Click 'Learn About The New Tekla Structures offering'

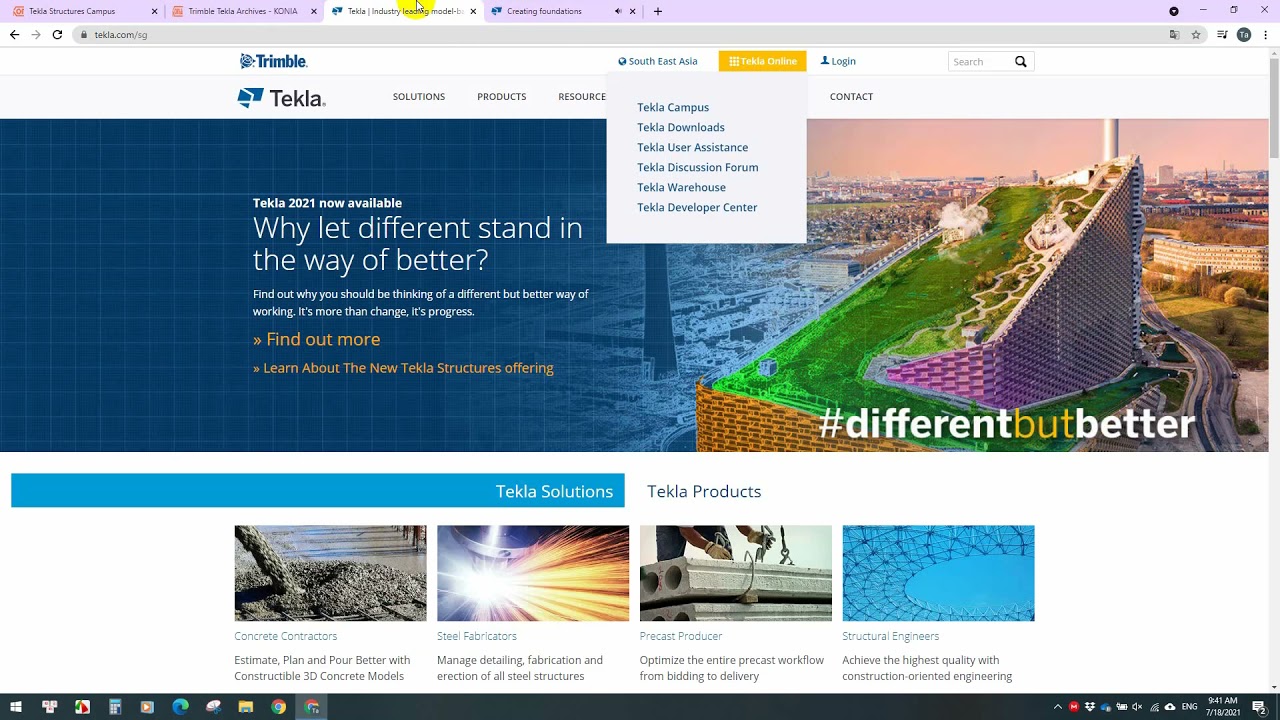pyautogui.click(x=403, y=368)
